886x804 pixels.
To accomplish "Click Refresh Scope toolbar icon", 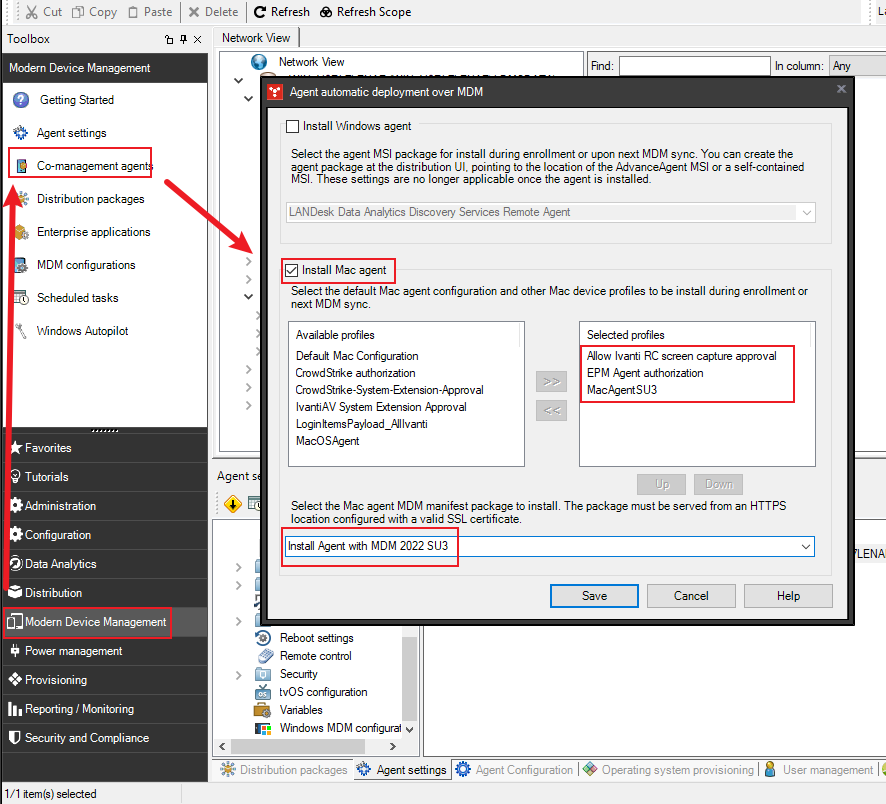I will 328,12.
